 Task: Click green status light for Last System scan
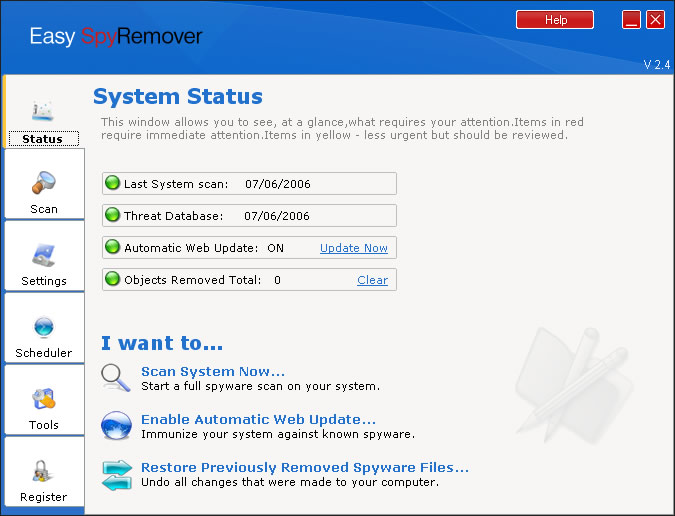pos(112,182)
